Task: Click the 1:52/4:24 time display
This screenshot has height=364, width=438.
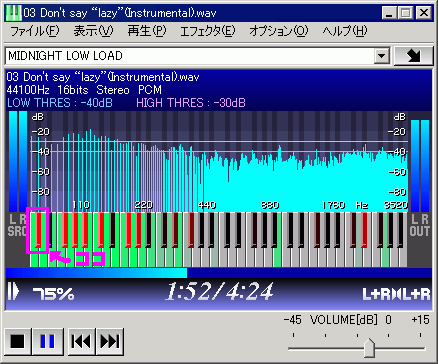Action: pos(219,291)
